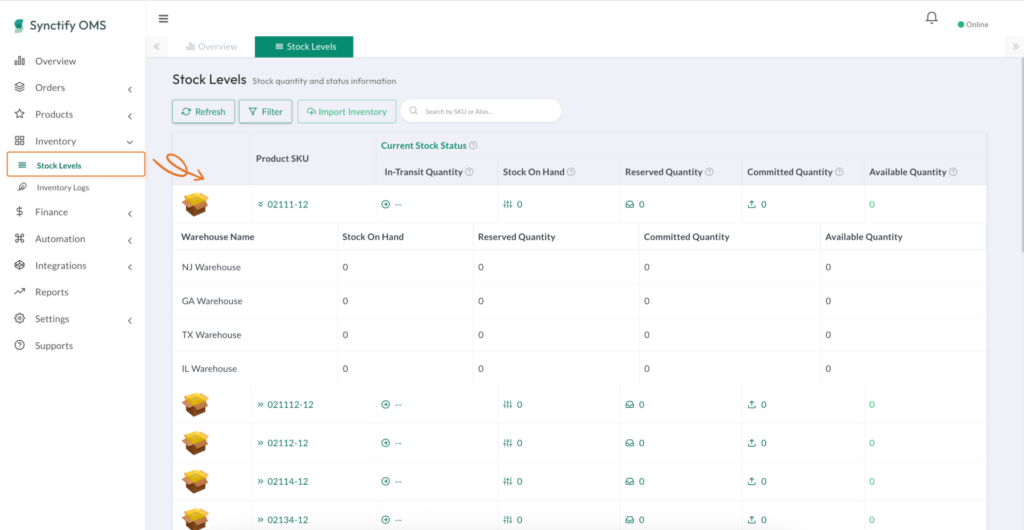Click the Synctify OMS logo

pyautogui.click(x=59, y=25)
